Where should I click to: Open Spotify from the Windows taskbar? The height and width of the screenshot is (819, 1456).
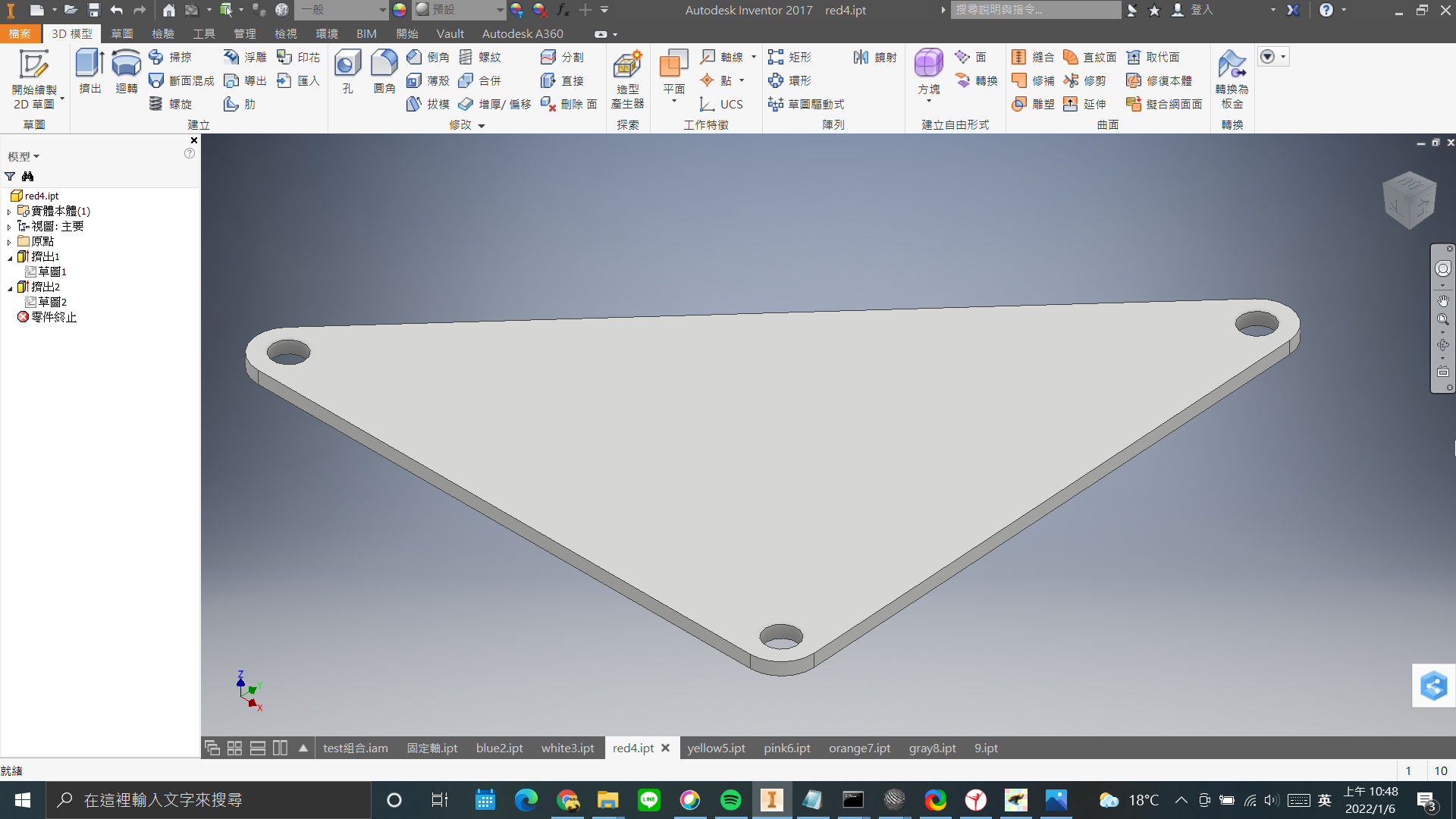coord(730,800)
